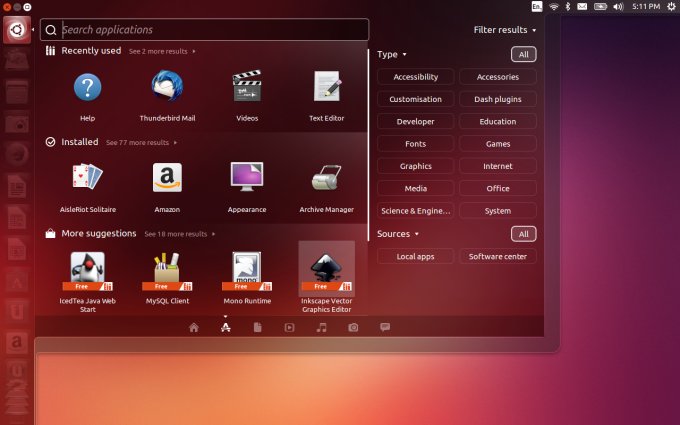Switch to the Music lens tab

coord(321,327)
